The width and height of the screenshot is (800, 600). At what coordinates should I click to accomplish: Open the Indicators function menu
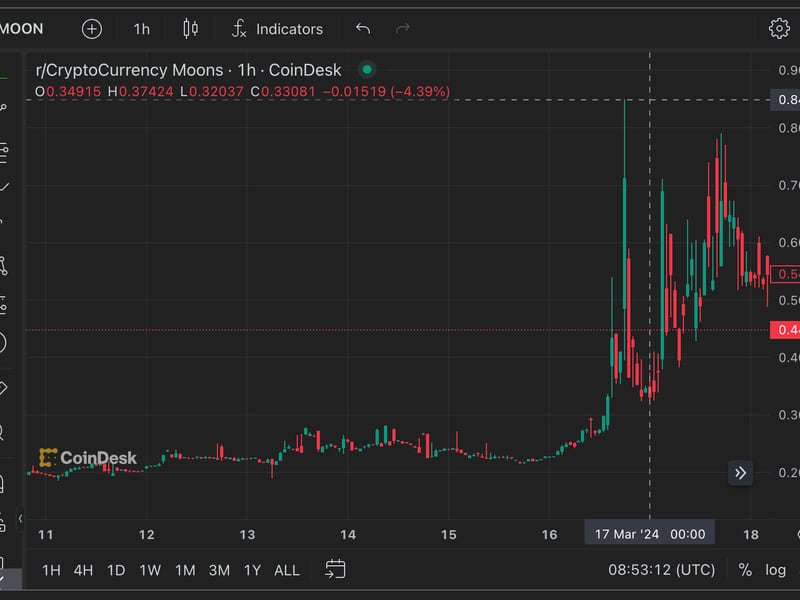click(x=278, y=29)
